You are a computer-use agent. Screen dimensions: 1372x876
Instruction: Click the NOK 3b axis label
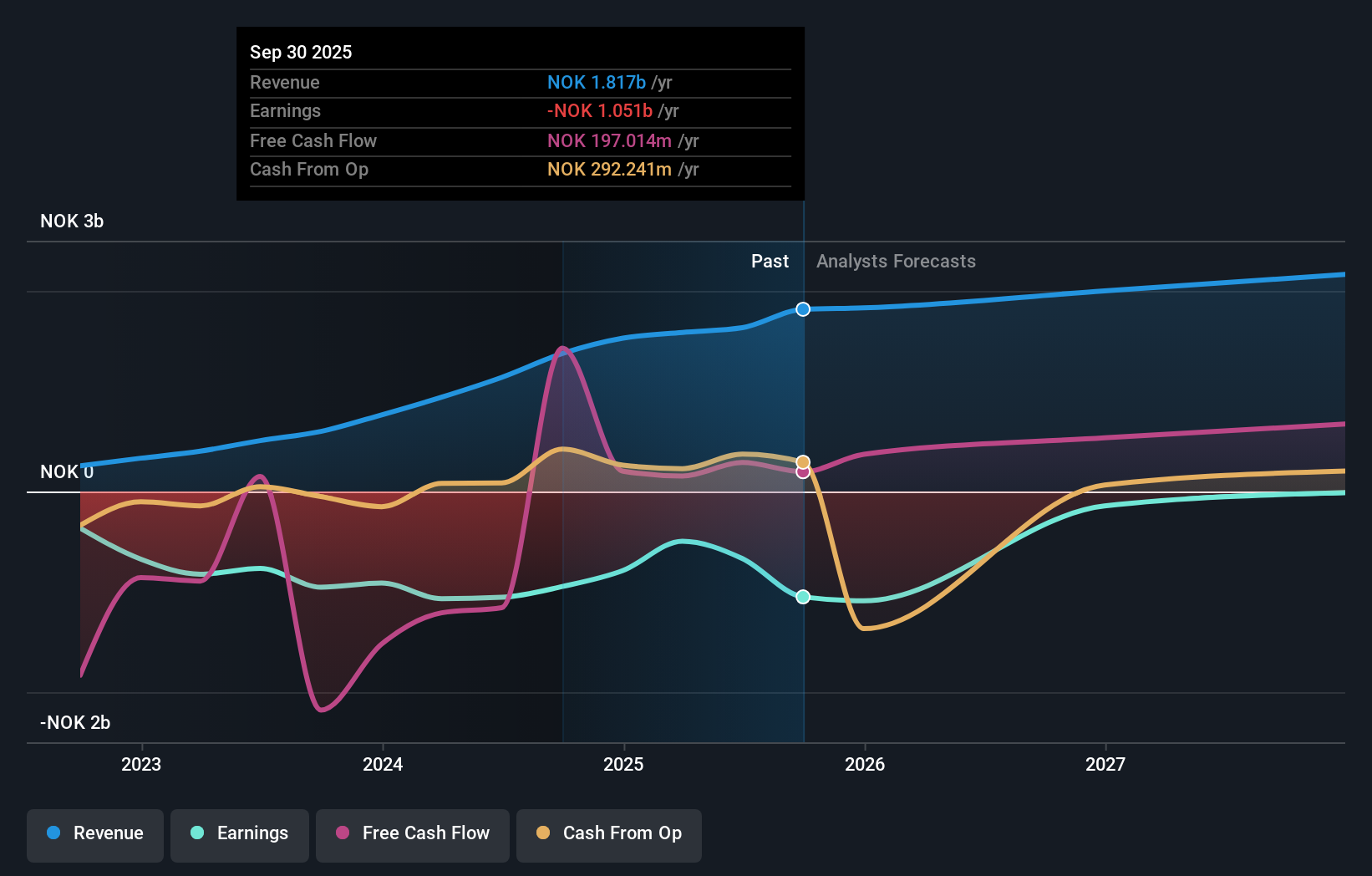coord(72,222)
